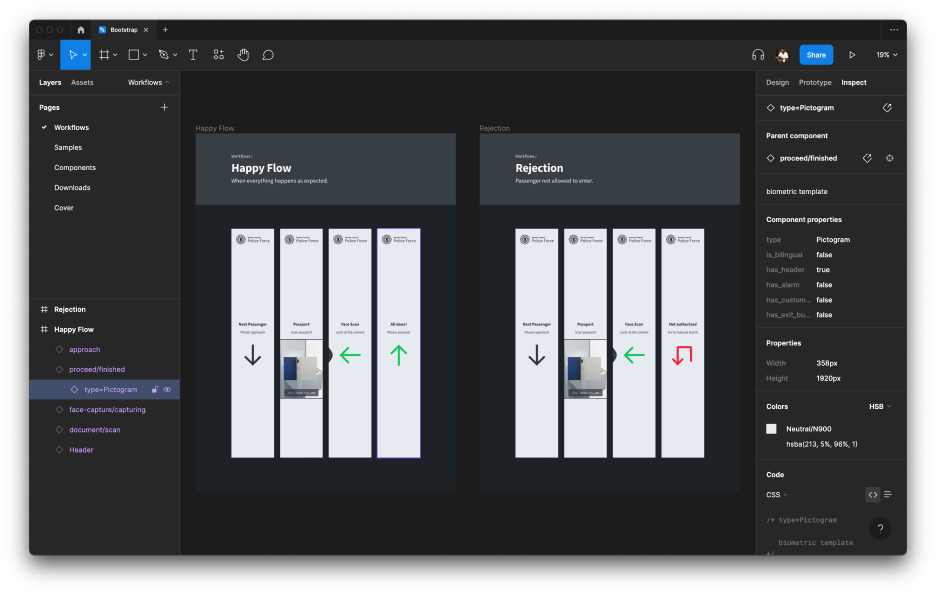Switch to the Prototype tab
936x594 pixels.
[814, 82]
